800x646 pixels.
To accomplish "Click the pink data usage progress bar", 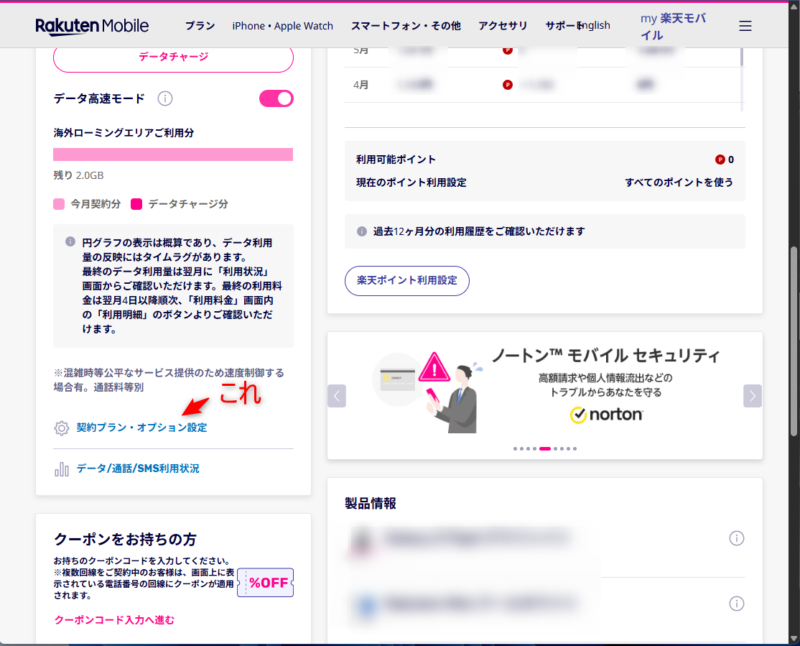I will click(x=173, y=154).
